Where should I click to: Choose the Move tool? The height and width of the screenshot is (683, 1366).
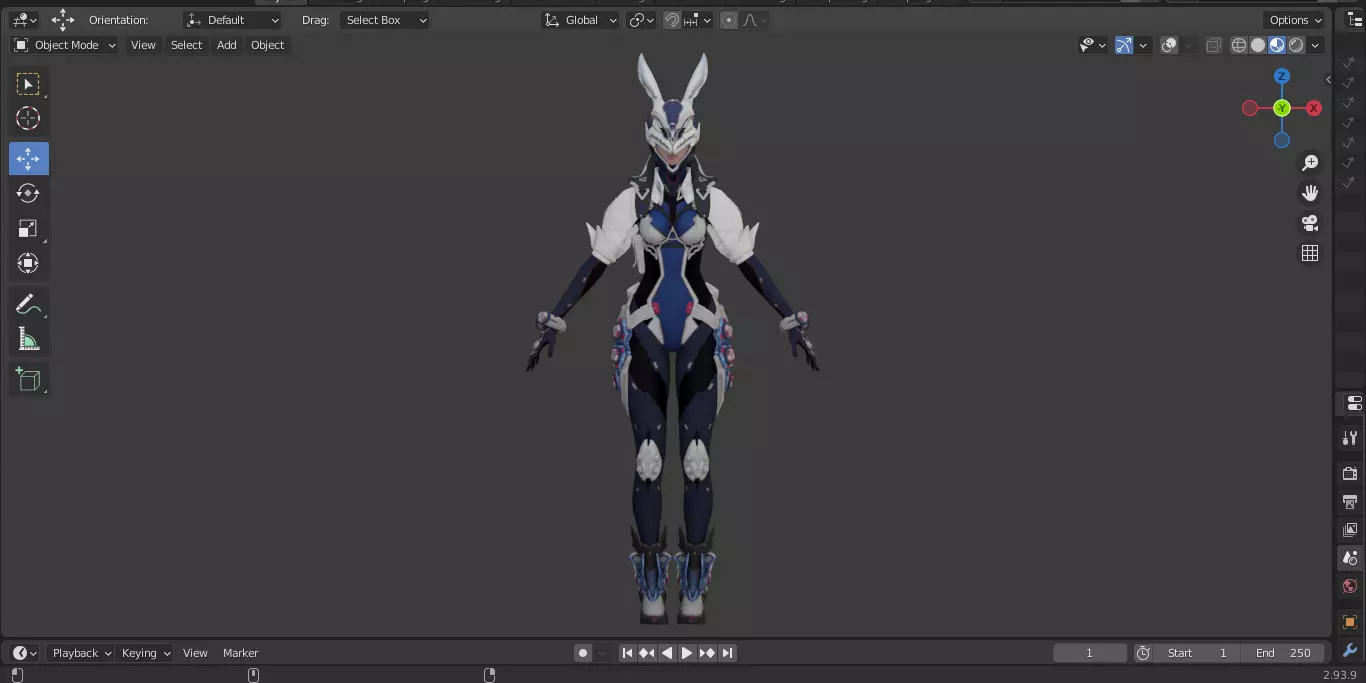pyautogui.click(x=28, y=159)
